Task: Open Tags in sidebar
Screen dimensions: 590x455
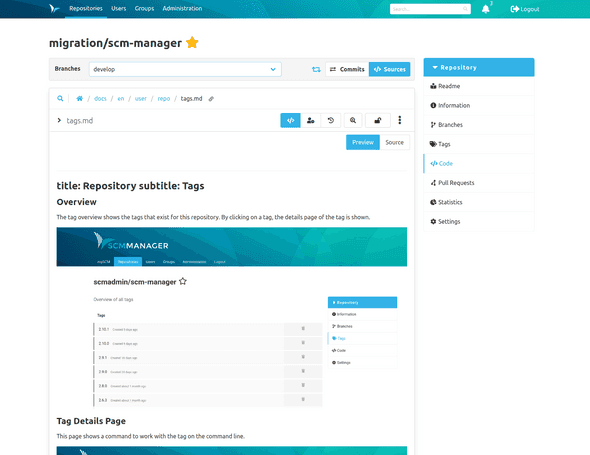Action: tap(479, 144)
